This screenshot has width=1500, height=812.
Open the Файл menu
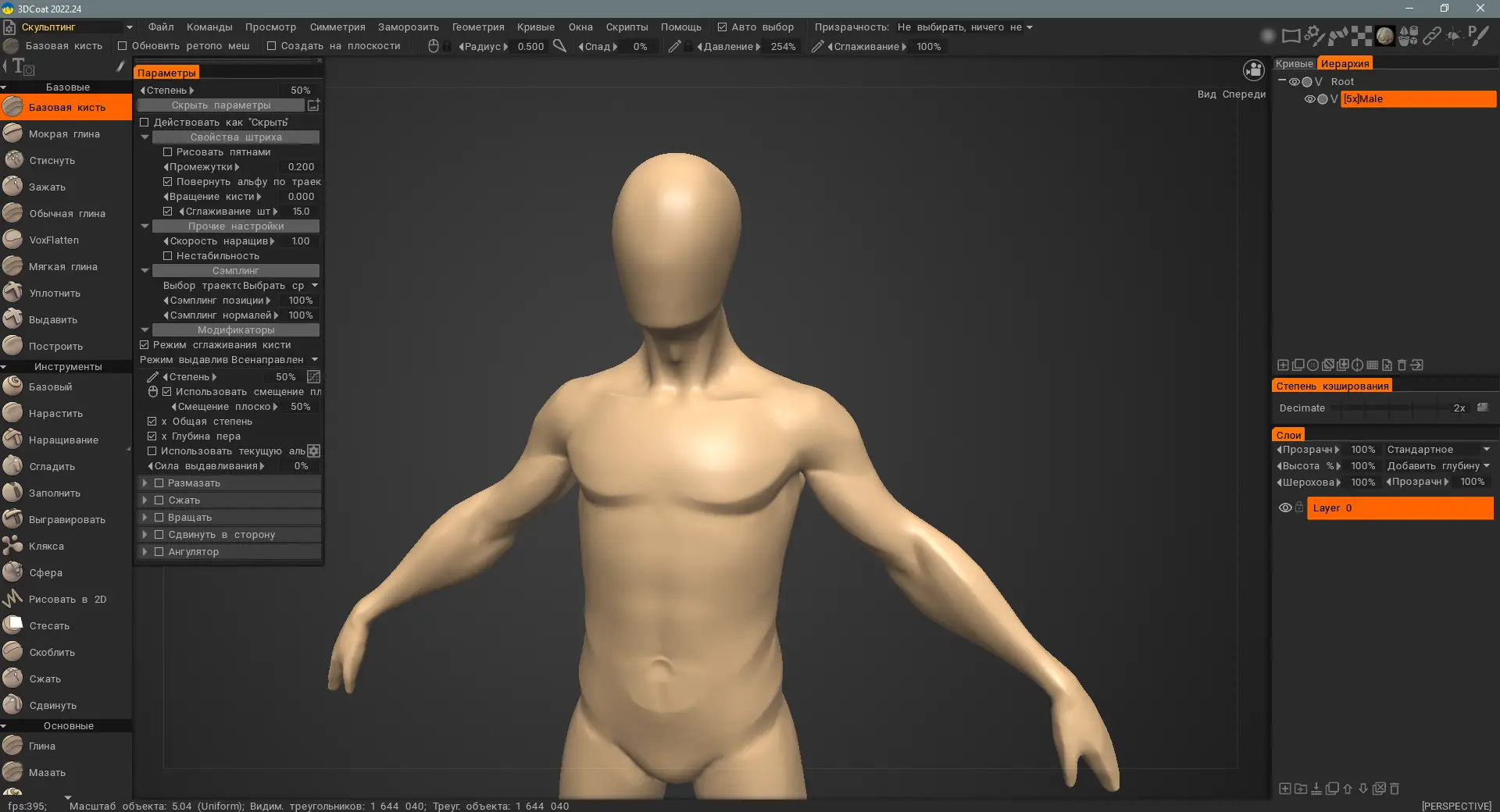161,27
